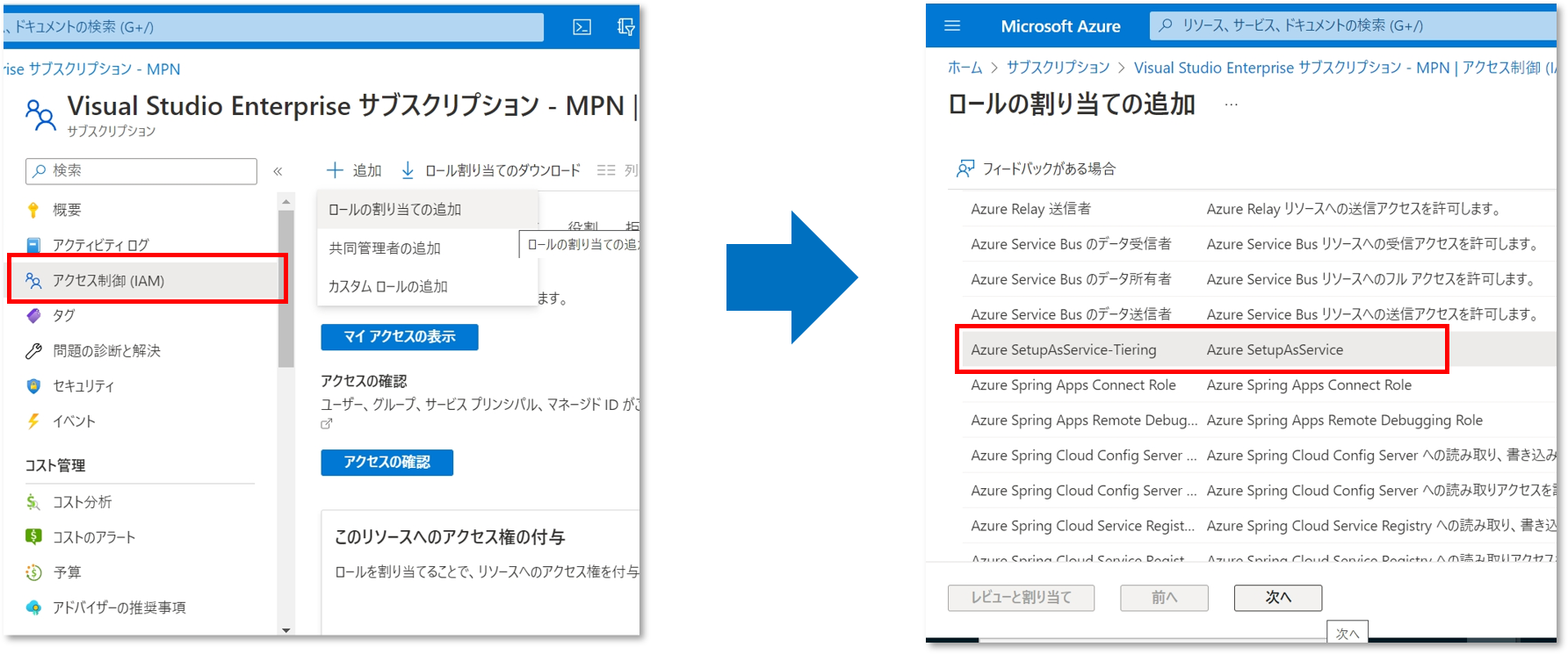Image resolution: width=1568 pixels, height=654 pixels.
Task: Open アドバイザーの推奨事項 in sidebar
Action: click(x=119, y=607)
